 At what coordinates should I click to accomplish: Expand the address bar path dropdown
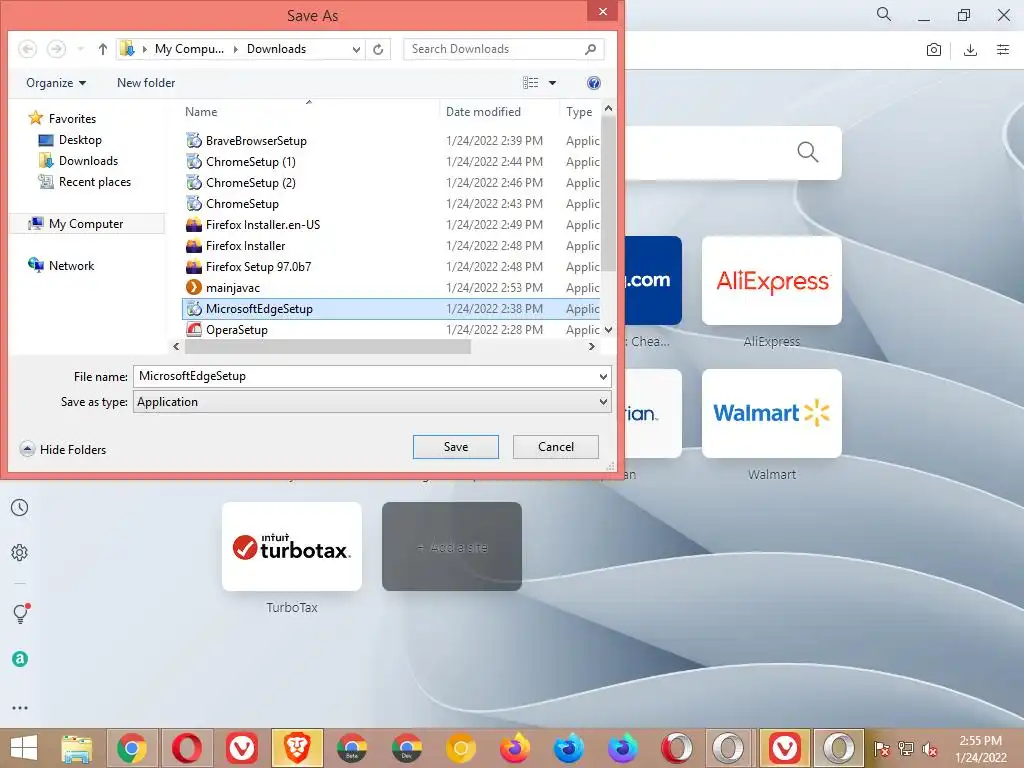(356, 49)
